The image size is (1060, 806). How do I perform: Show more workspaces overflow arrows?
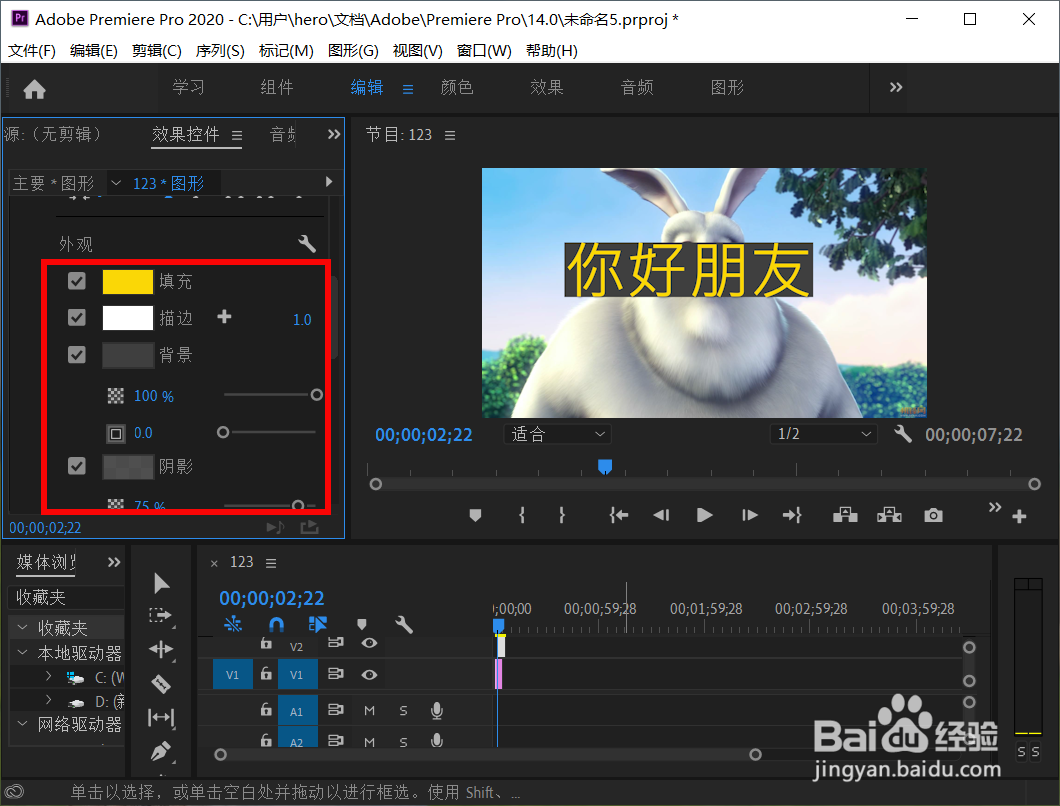click(x=896, y=87)
